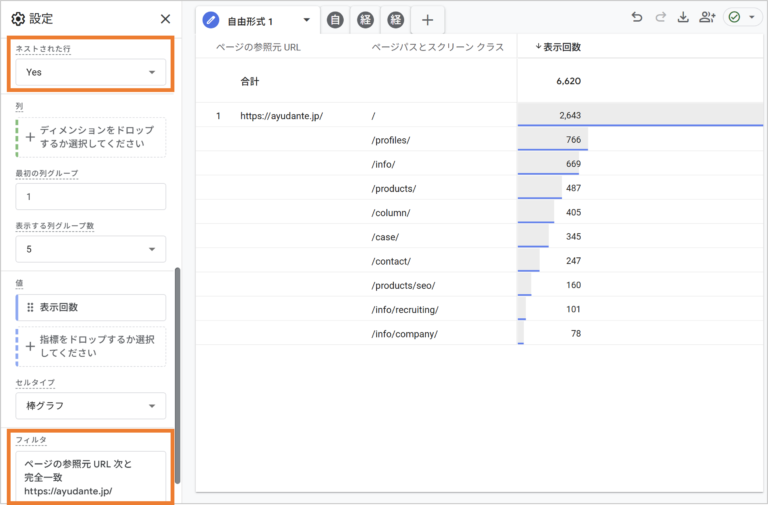
Task: Switch to the second tab labeled 自
Action: (335, 20)
